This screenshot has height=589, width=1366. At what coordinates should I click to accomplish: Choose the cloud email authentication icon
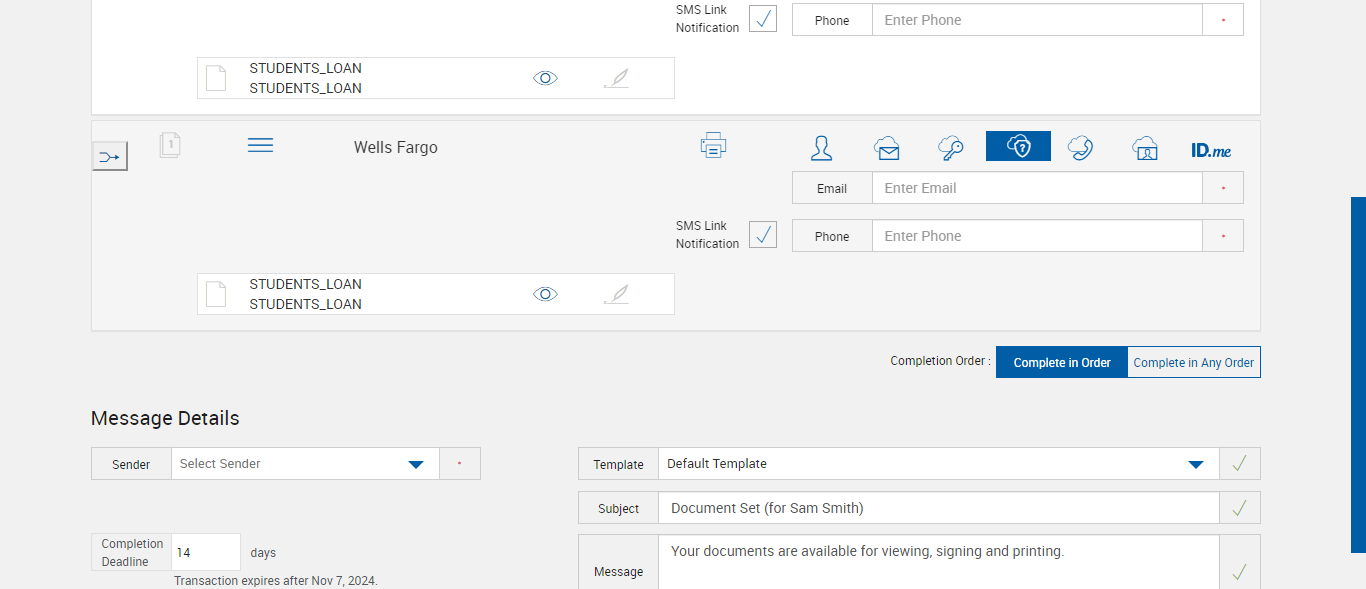coord(886,149)
